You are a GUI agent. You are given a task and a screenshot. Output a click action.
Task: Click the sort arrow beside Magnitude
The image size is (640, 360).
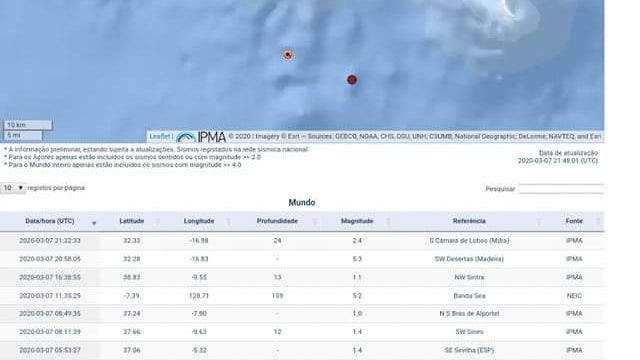click(388, 221)
